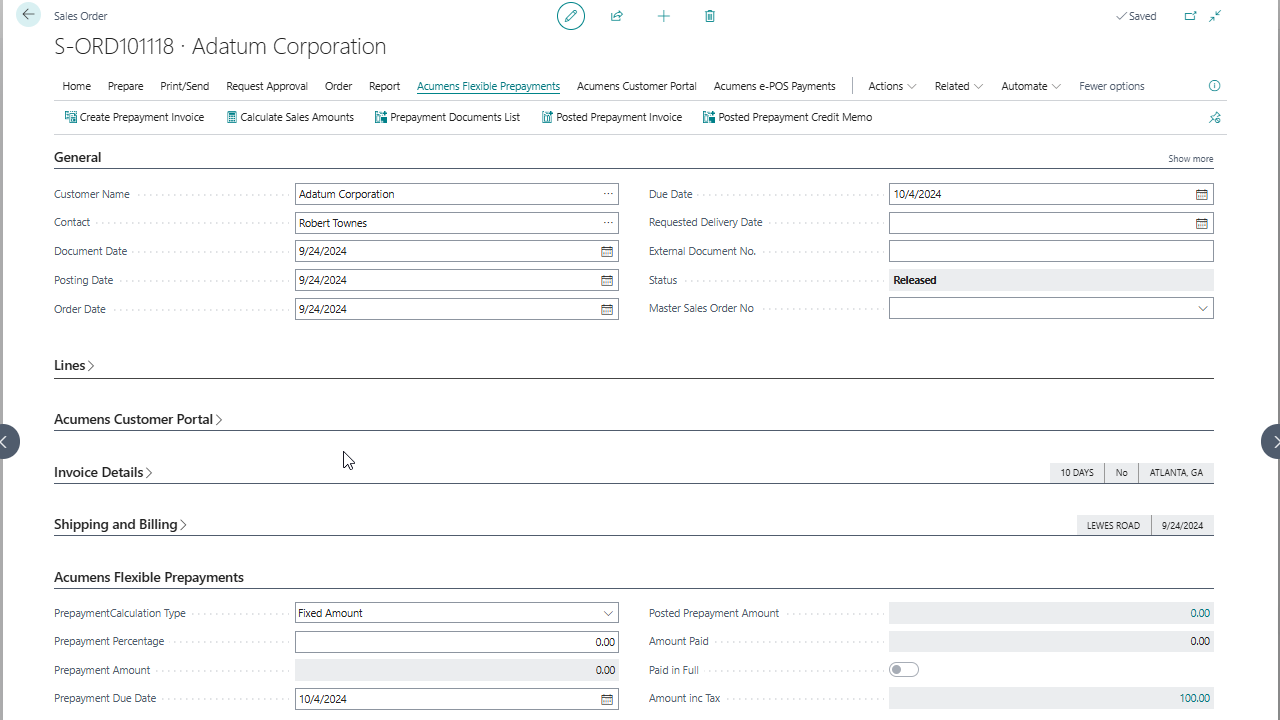The image size is (1280, 720).
Task: Click the trash delete icon
Action: click(x=710, y=16)
